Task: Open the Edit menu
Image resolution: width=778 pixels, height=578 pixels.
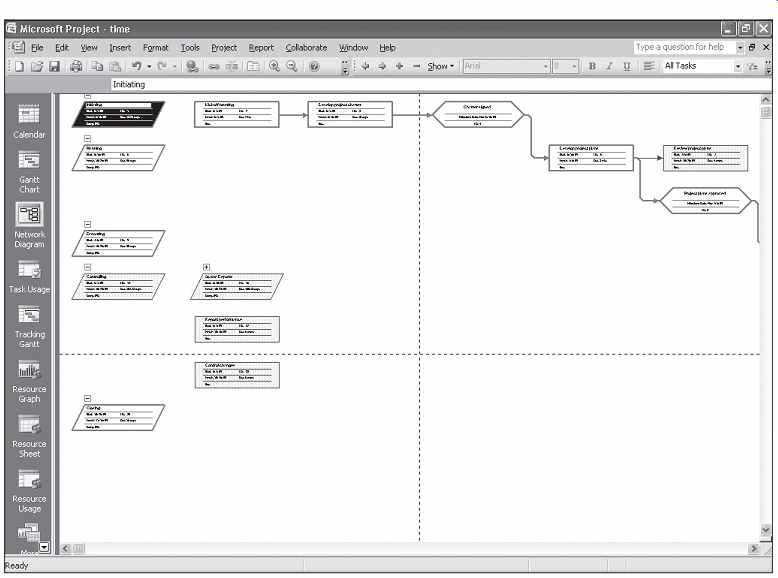Action: [62, 48]
